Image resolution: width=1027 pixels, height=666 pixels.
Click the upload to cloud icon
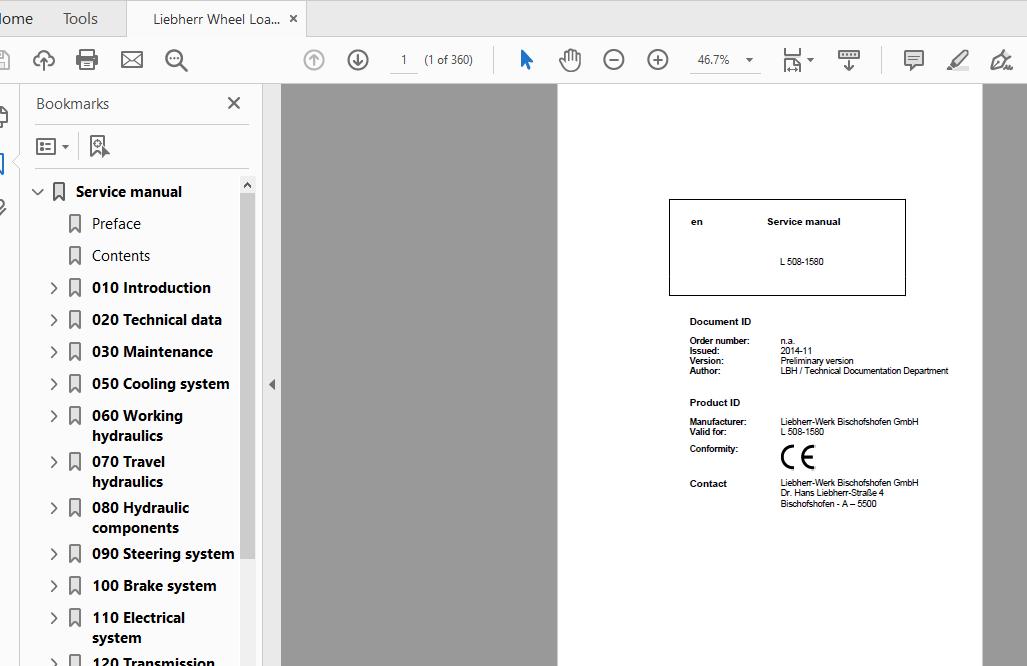(44, 60)
